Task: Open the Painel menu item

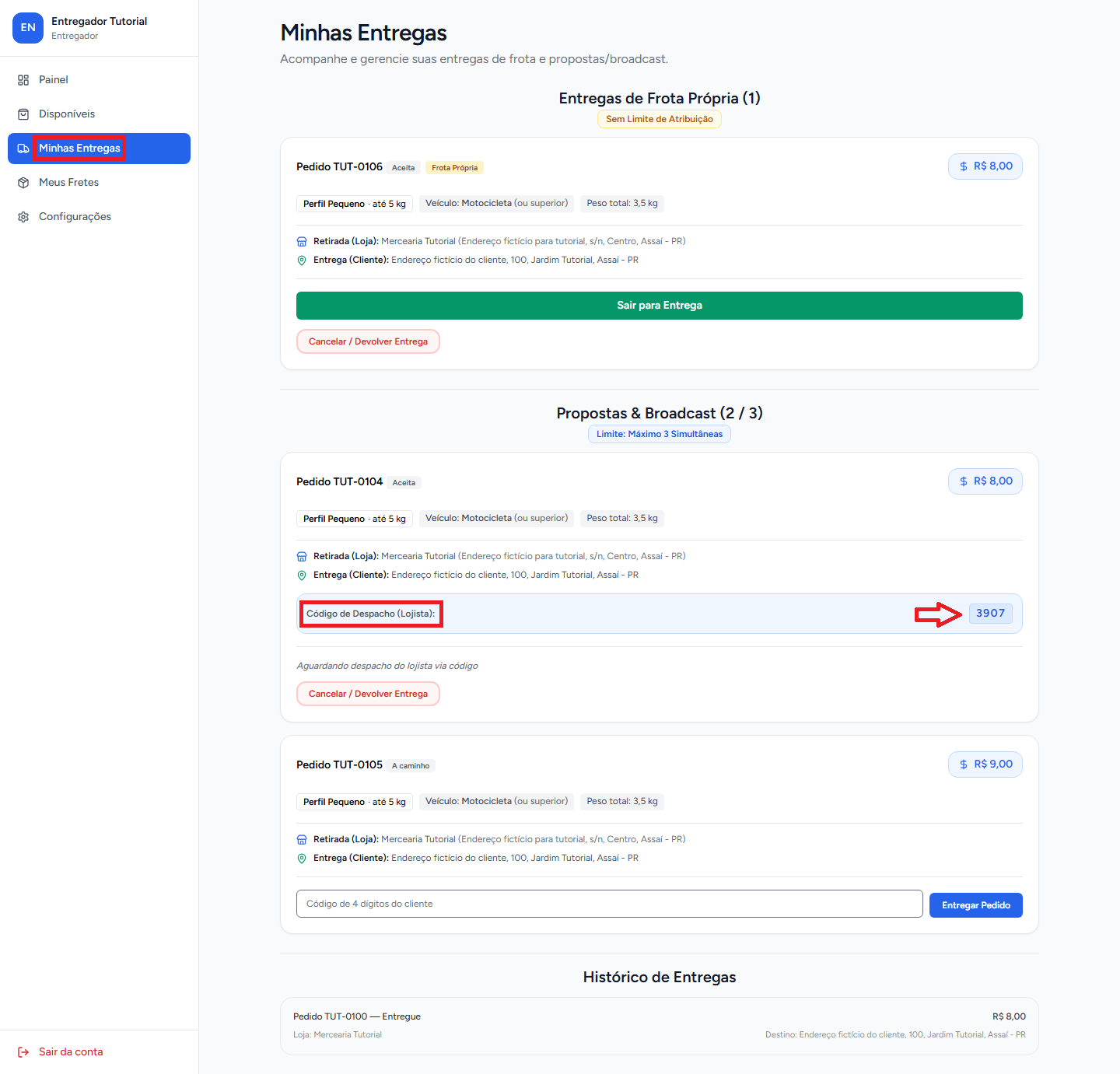Action: [99, 80]
